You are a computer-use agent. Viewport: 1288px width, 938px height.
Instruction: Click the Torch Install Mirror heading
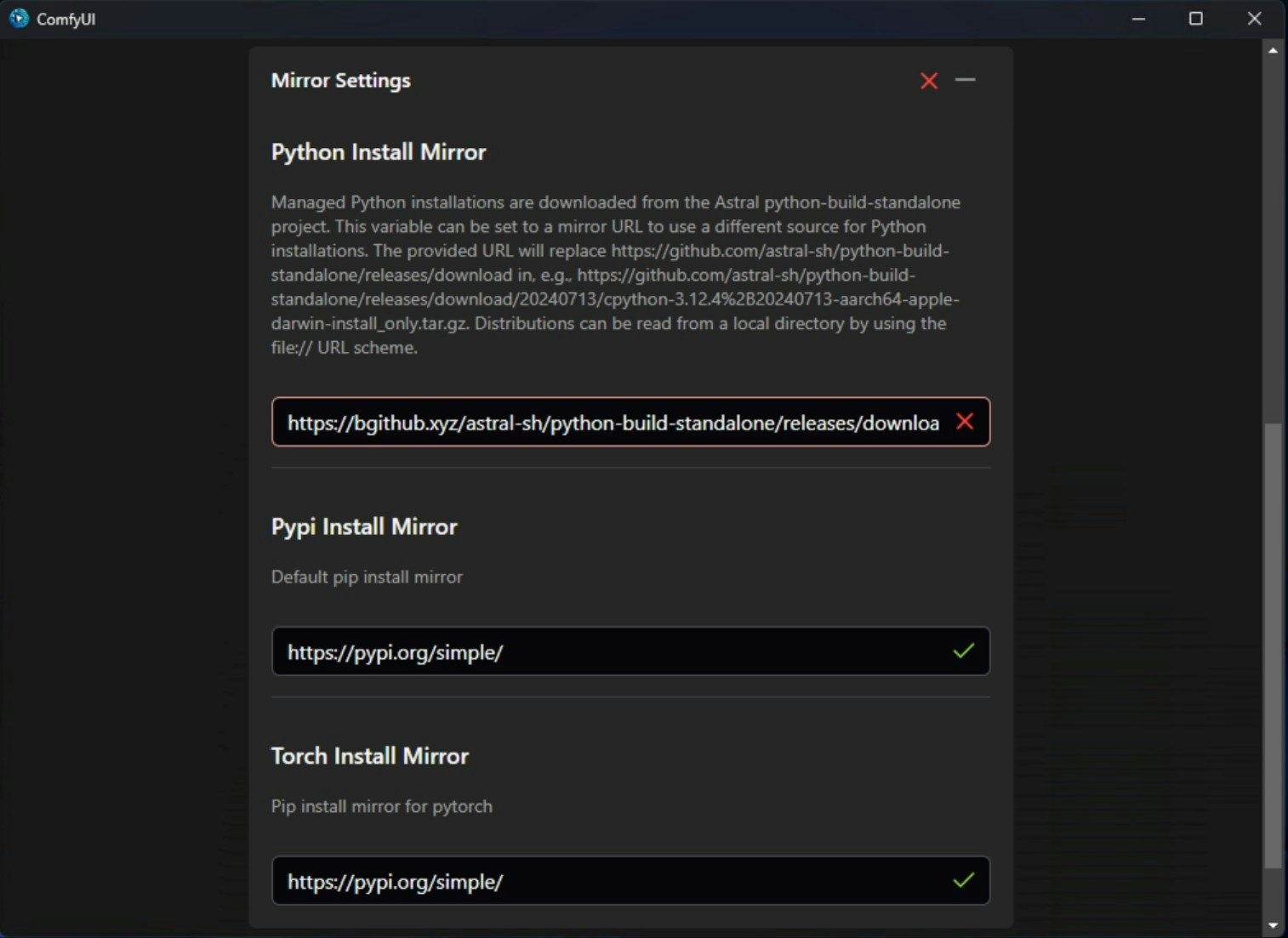[369, 755]
